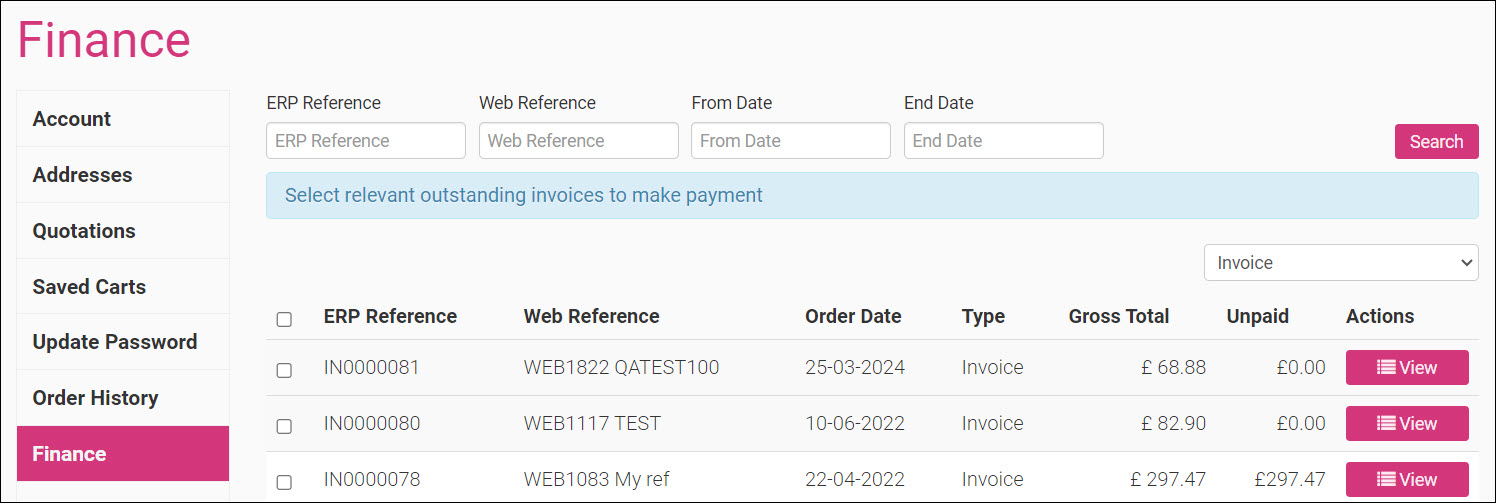Open Saved Carts from sidebar
The width and height of the screenshot is (1496, 503).
123,287
